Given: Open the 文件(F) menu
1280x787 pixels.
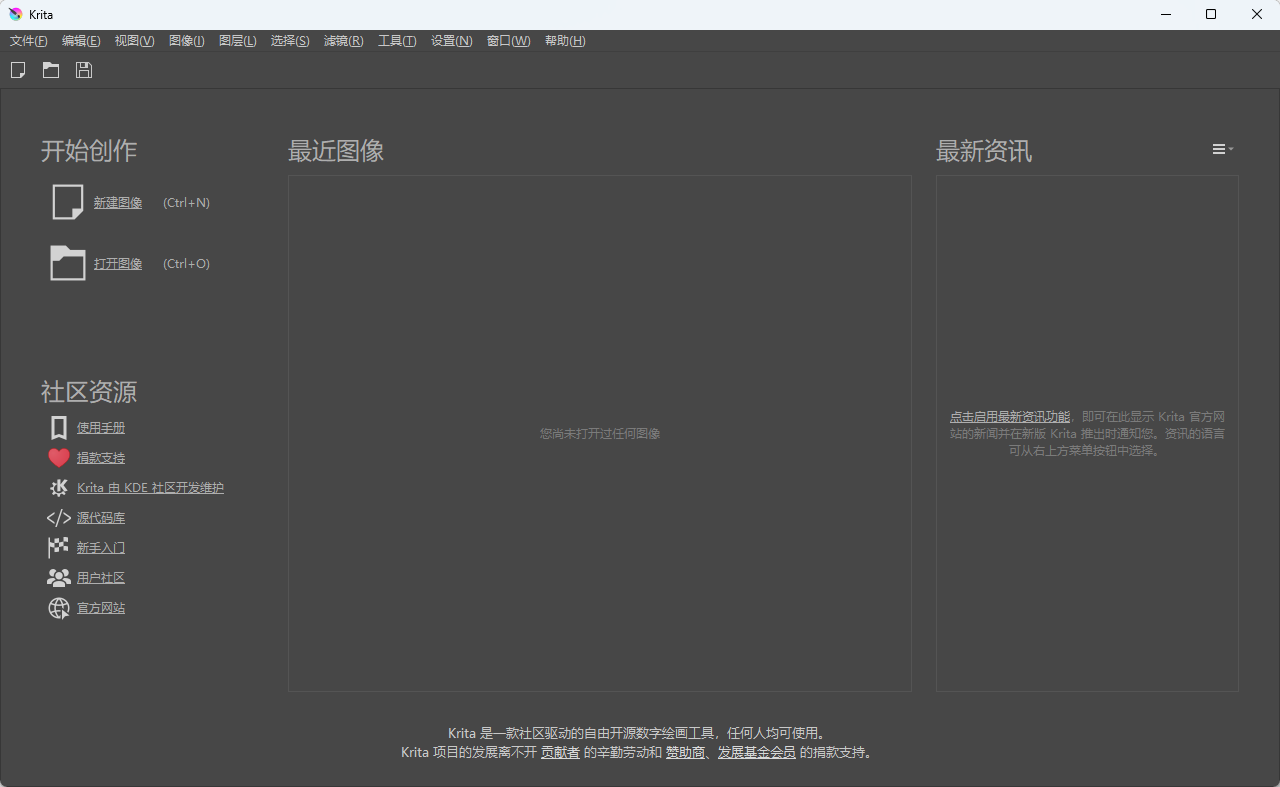Looking at the screenshot, I should [29, 41].
